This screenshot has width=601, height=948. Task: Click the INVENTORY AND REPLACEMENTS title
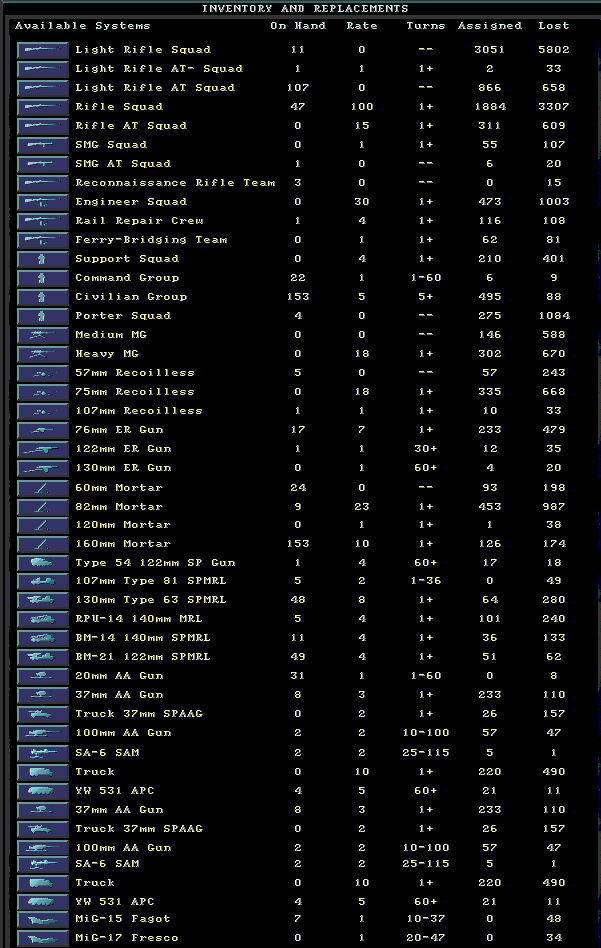(x=305, y=8)
